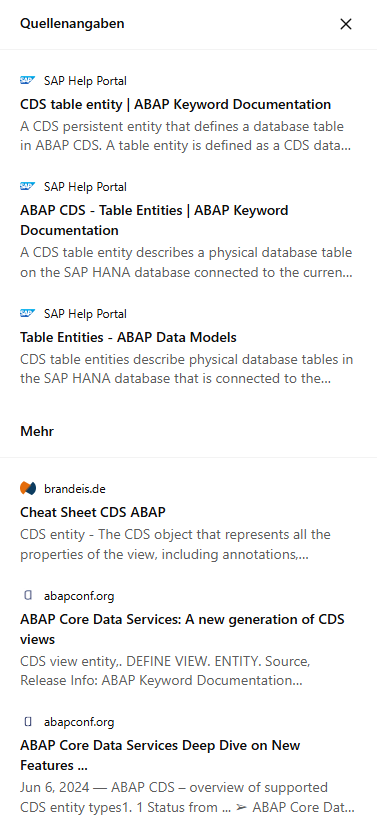Viewport: 377px width, 826px height.
Task: Click SAP logo icon of first source
Action: pyautogui.click(x=27, y=81)
